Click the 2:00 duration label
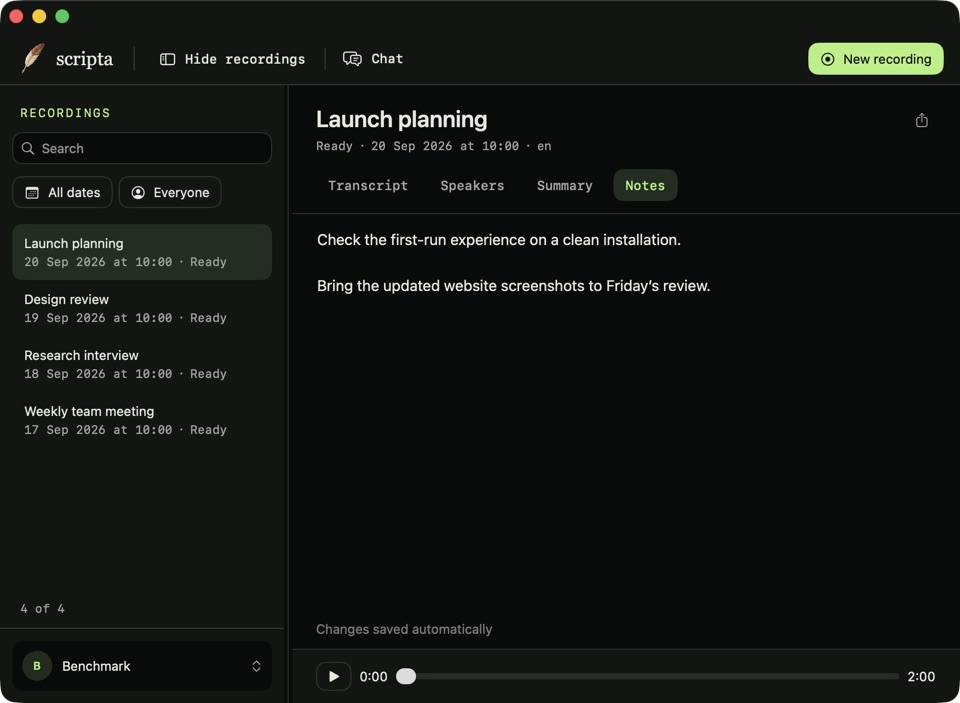Screen dimensions: 960x703 tap(921, 677)
